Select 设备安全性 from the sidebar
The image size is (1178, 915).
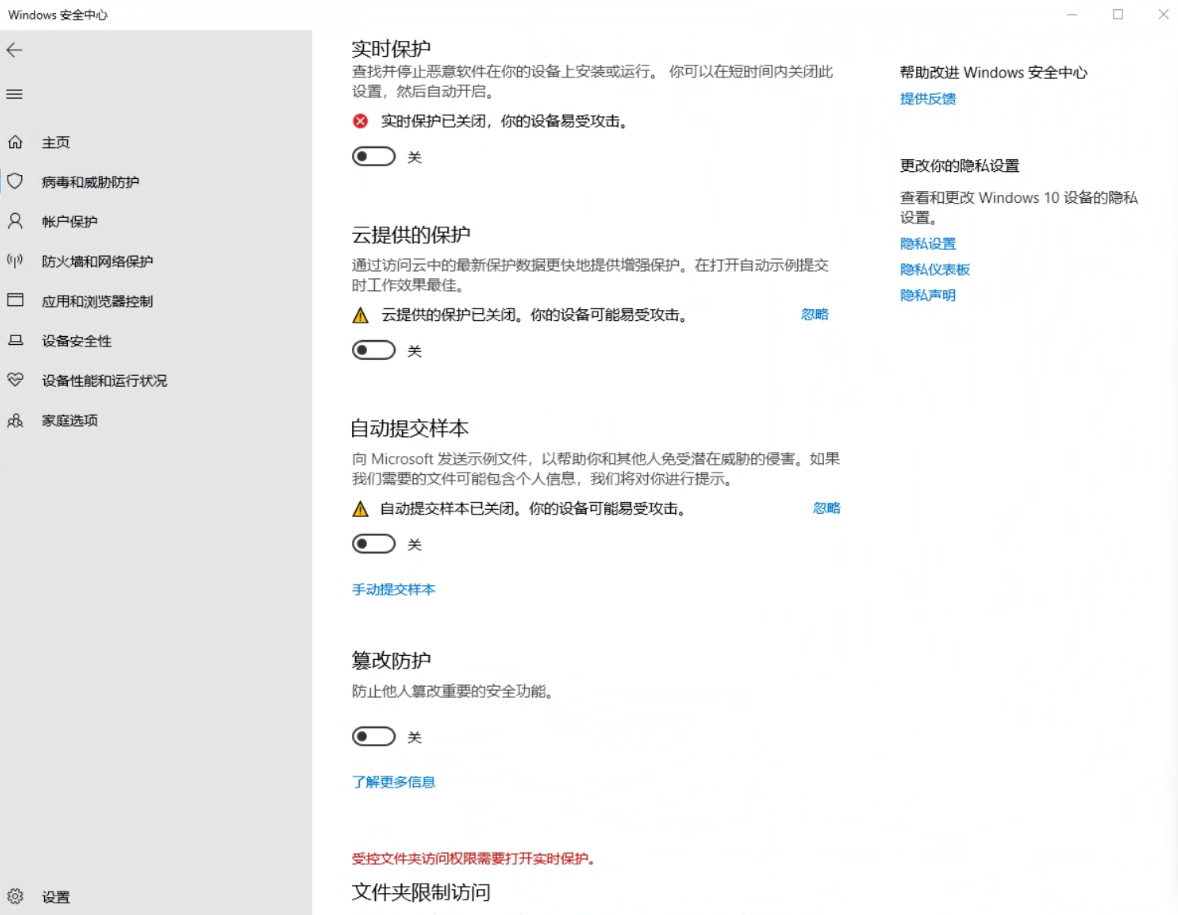[x=76, y=341]
